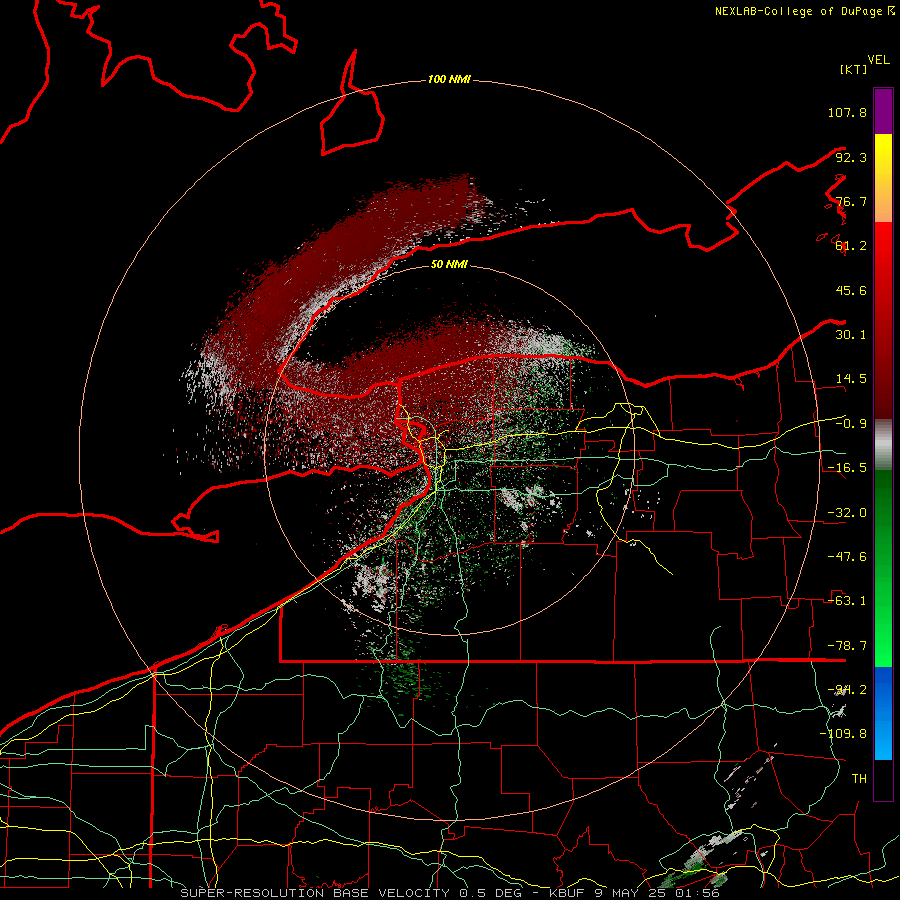Click the -47.6 scale value
Screen dimensions: 900x900
point(847,557)
